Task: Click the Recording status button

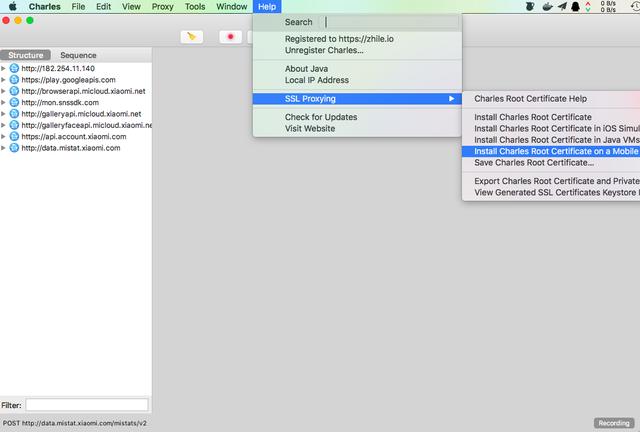Action: [614, 423]
